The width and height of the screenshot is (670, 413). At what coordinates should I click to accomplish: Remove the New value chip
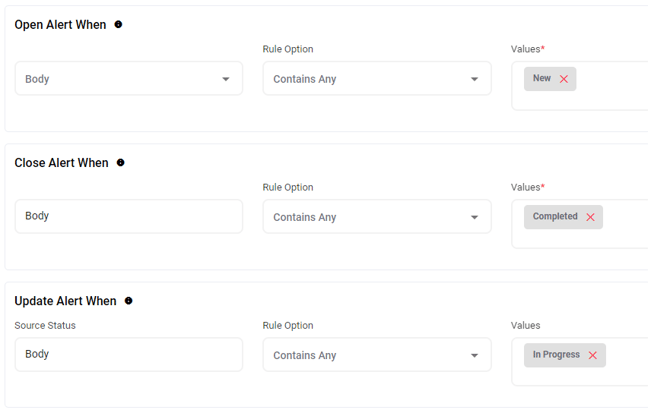click(564, 79)
